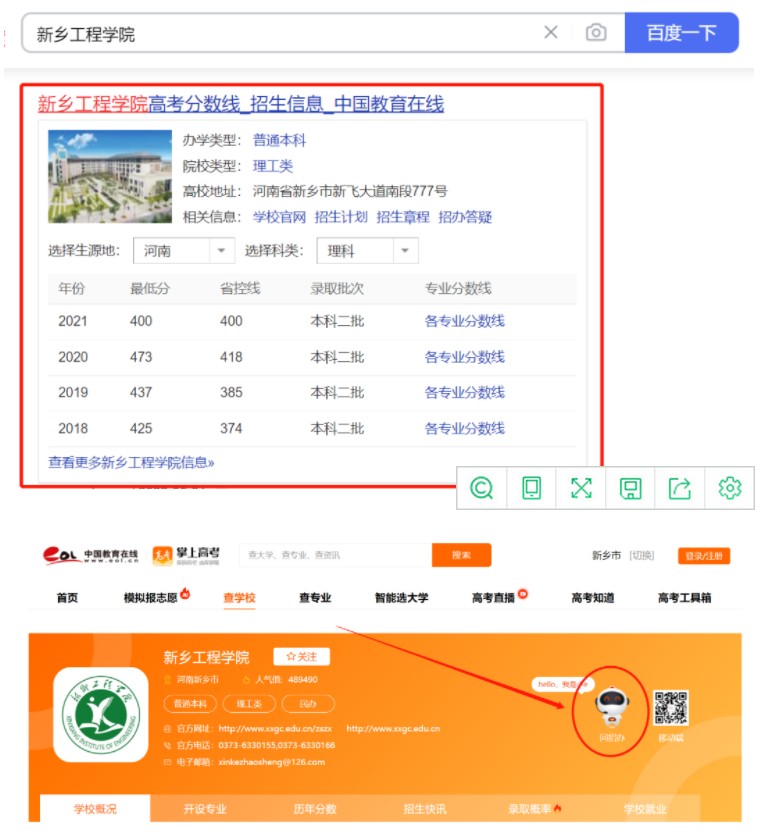This screenshot has width=767, height=837.
Task: Click the camera image-search icon
Action: point(596,33)
